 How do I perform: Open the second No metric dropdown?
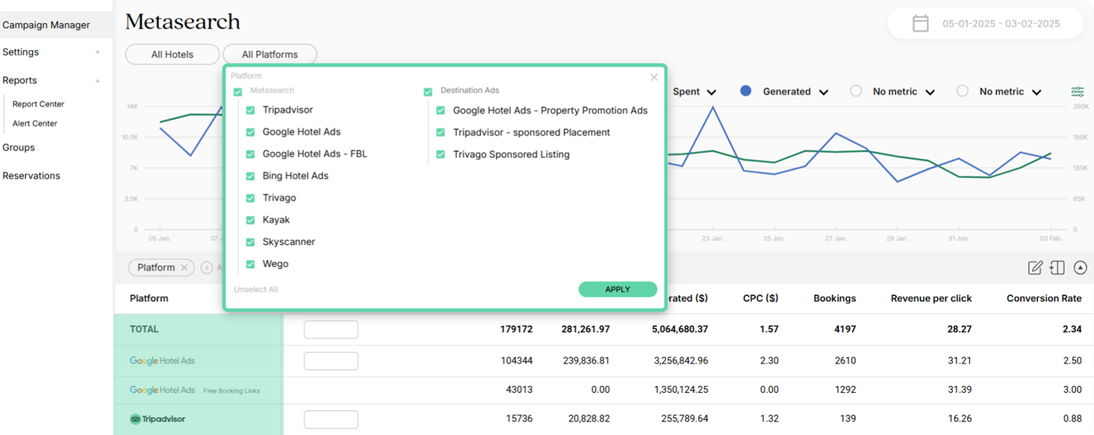click(x=1011, y=91)
